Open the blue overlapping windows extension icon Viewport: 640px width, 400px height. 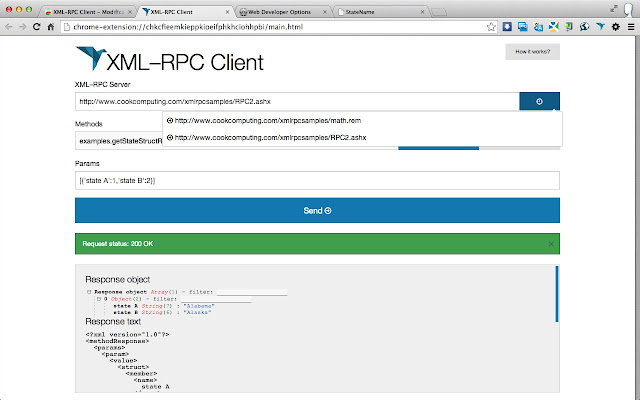522,27
